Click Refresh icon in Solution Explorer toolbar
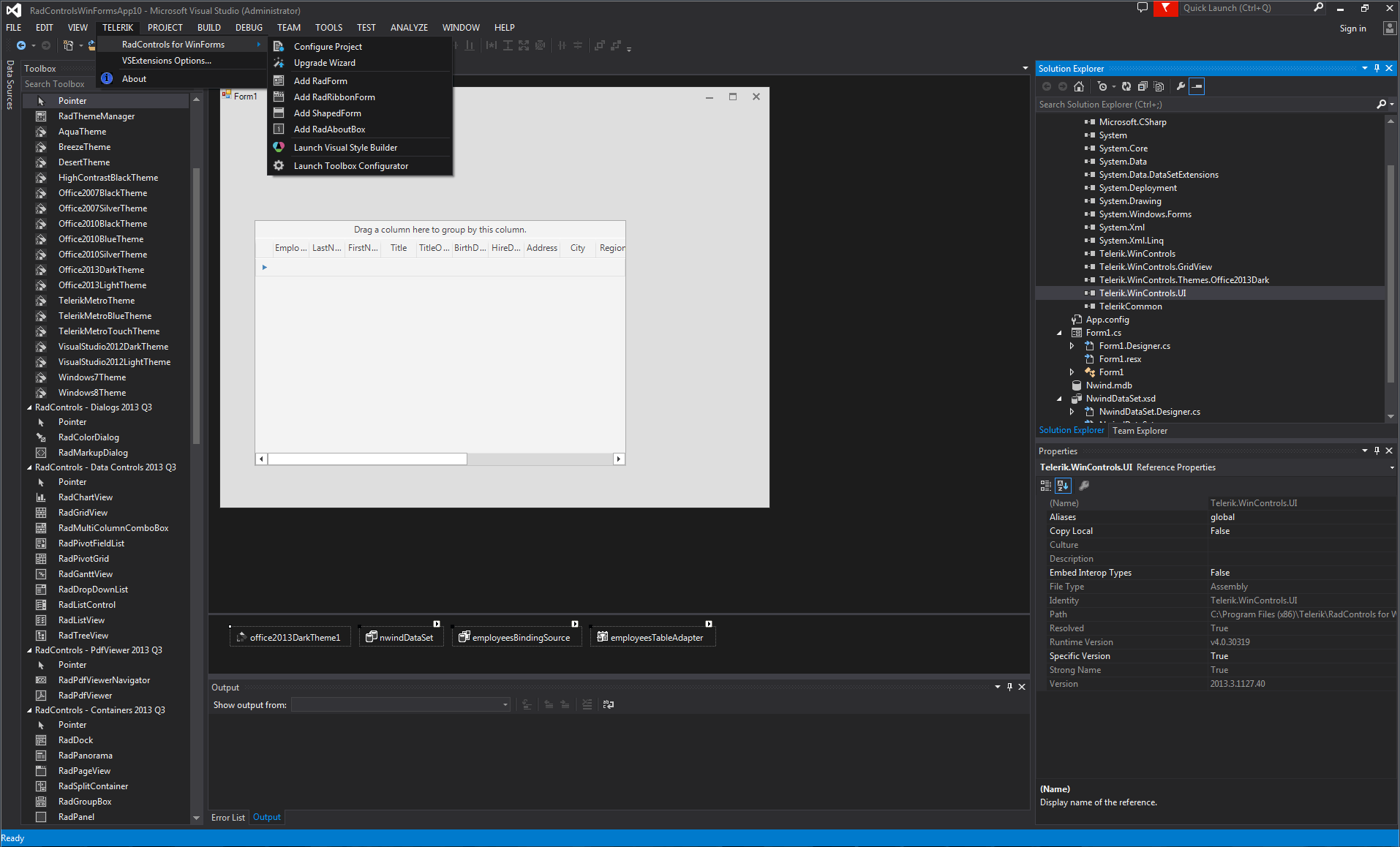The width and height of the screenshot is (1400, 847). (x=1126, y=86)
